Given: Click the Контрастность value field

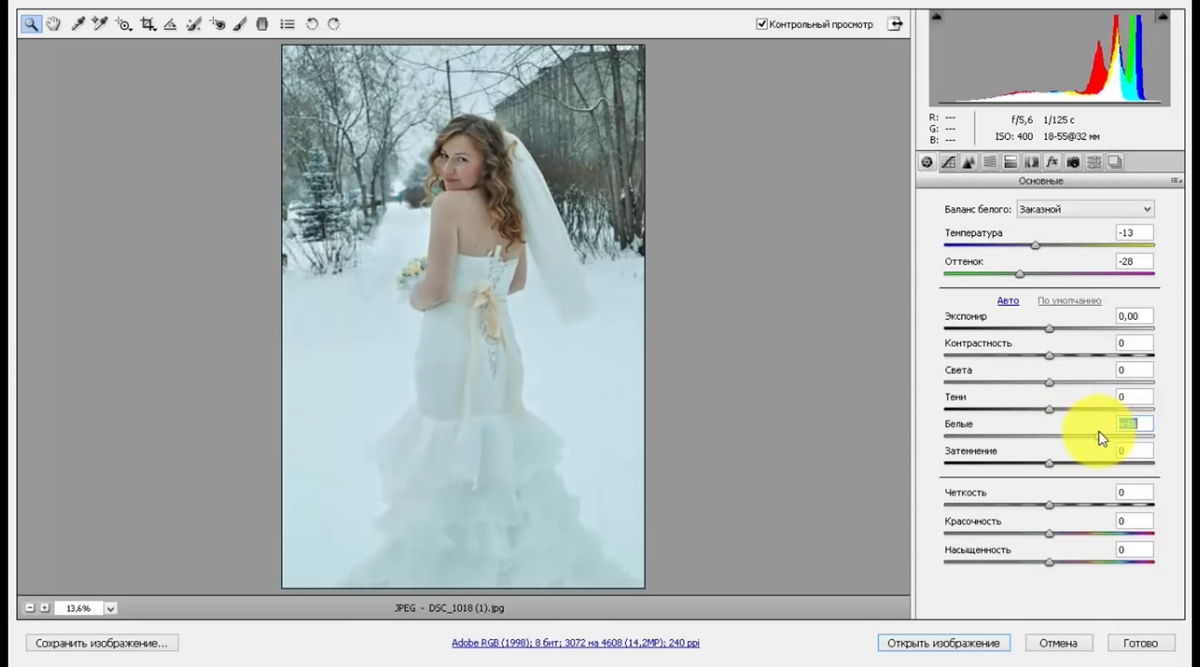Looking at the screenshot, I should click(x=1135, y=343).
